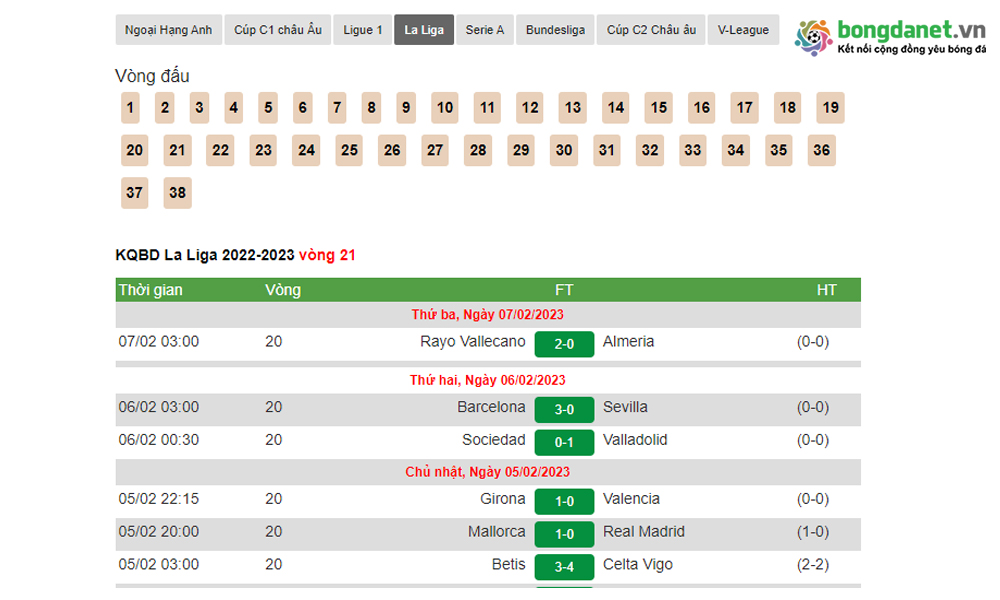Open the Celta Vigo team link
Screen dimensions: 1000x600
click(638, 565)
